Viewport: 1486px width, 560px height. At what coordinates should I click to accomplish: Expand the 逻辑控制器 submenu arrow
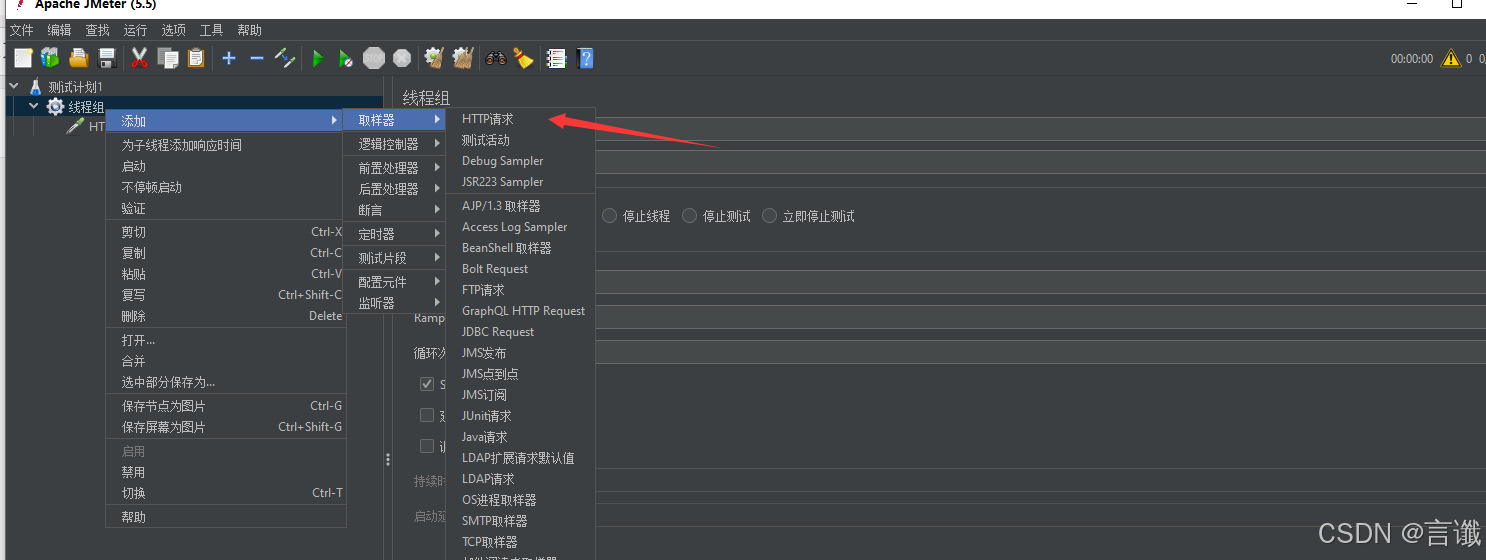[437, 144]
